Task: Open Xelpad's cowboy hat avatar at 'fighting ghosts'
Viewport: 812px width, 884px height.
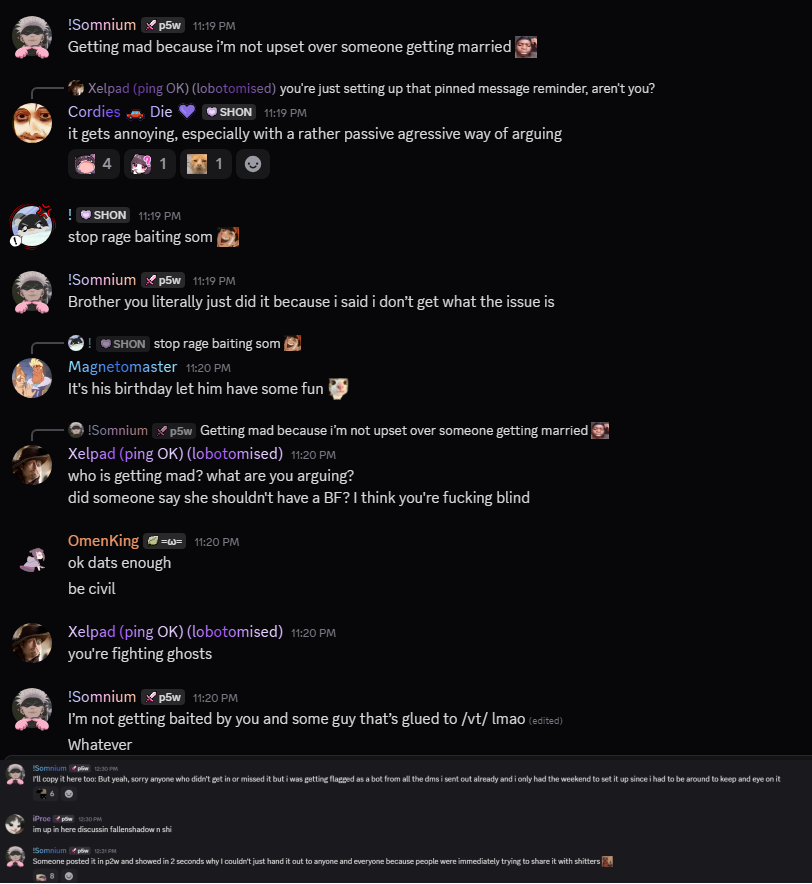Action: (32, 643)
